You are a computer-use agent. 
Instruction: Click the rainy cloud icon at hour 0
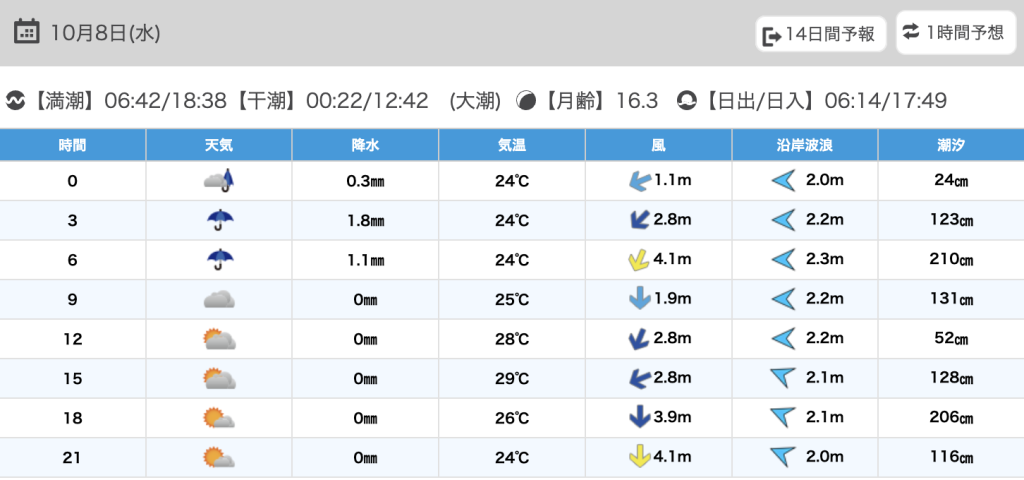tap(219, 181)
